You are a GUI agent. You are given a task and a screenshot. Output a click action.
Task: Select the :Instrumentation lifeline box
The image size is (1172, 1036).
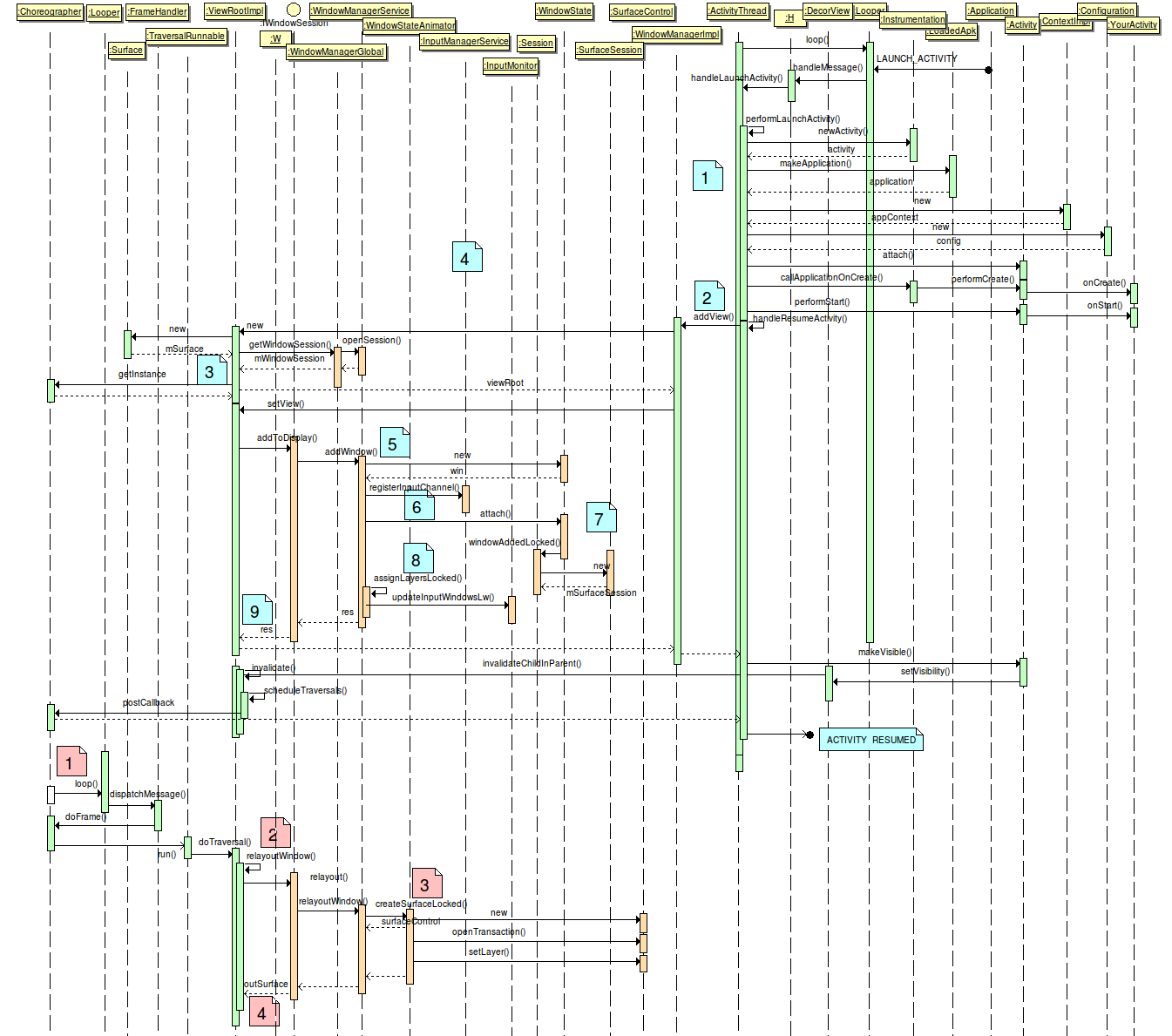click(x=913, y=20)
